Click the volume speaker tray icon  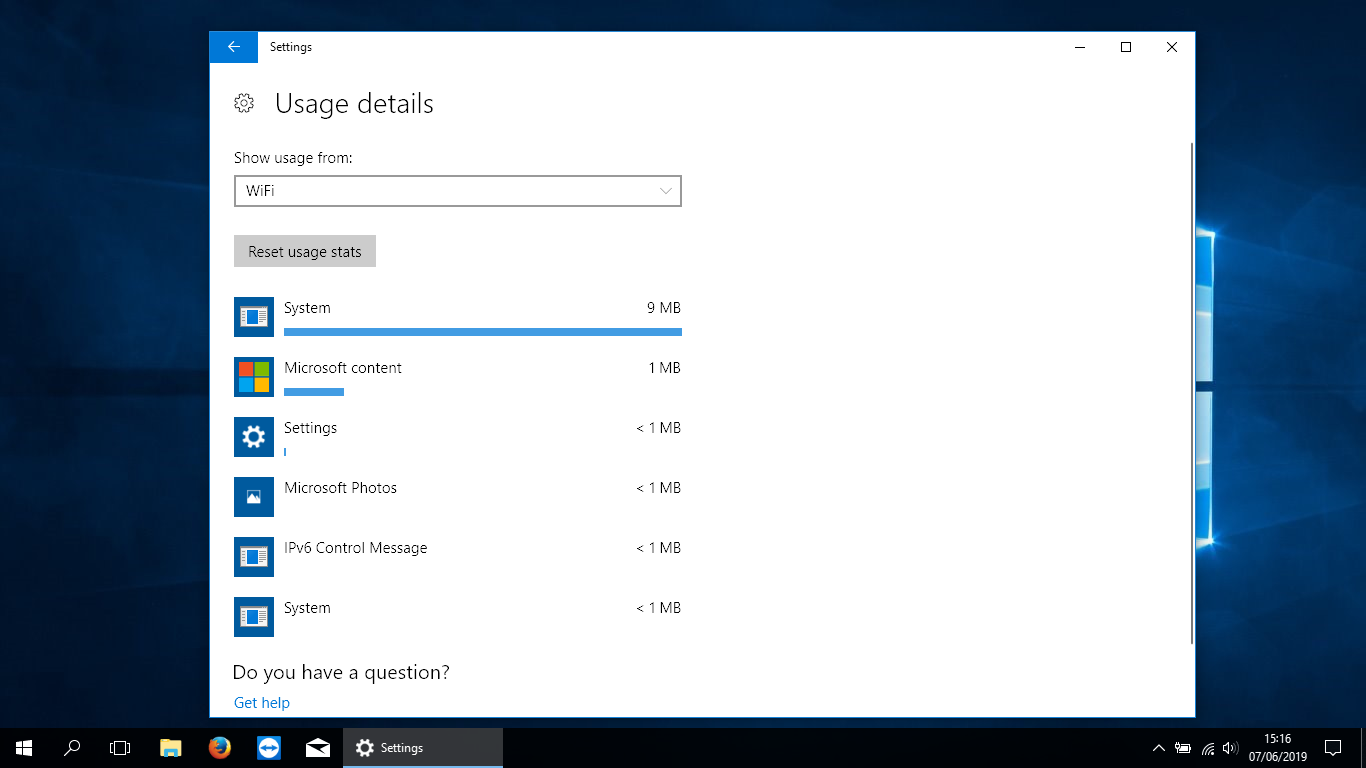[x=1230, y=748]
